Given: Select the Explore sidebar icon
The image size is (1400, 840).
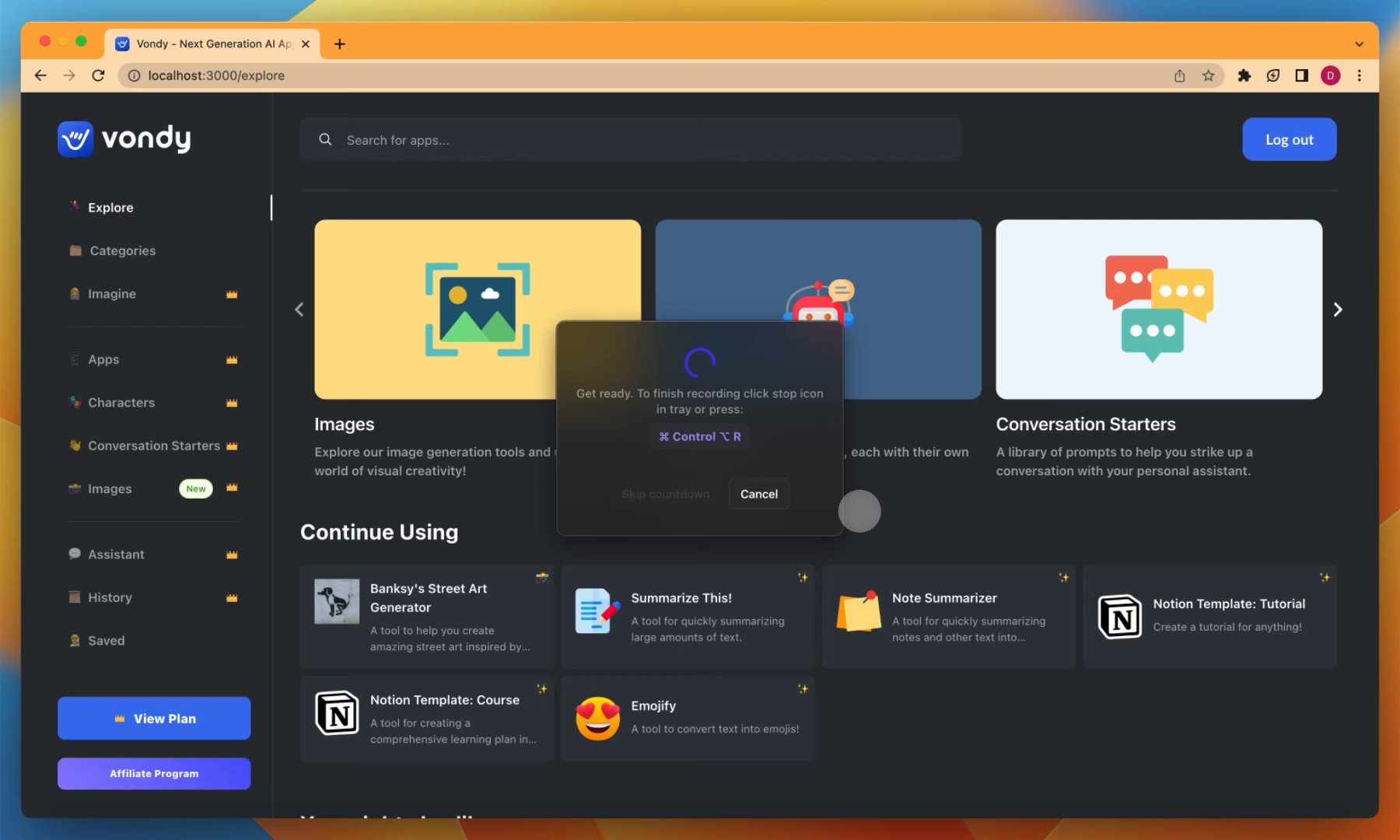Looking at the screenshot, I should click(74, 207).
